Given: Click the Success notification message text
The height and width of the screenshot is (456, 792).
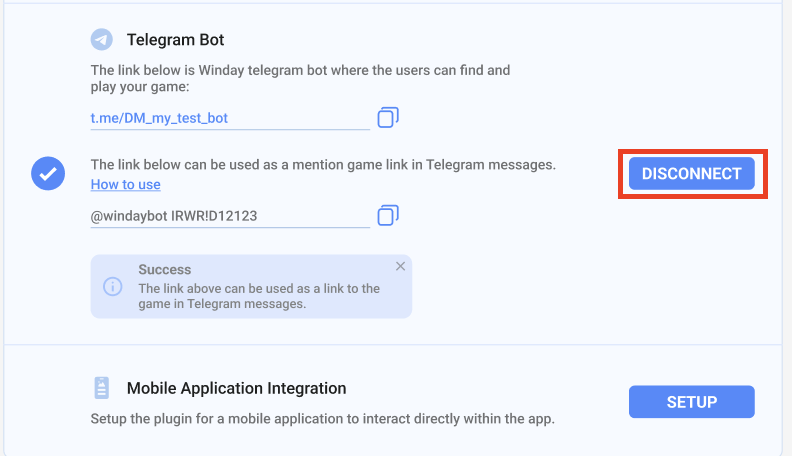Looking at the screenshot, I should pos(259,296).
